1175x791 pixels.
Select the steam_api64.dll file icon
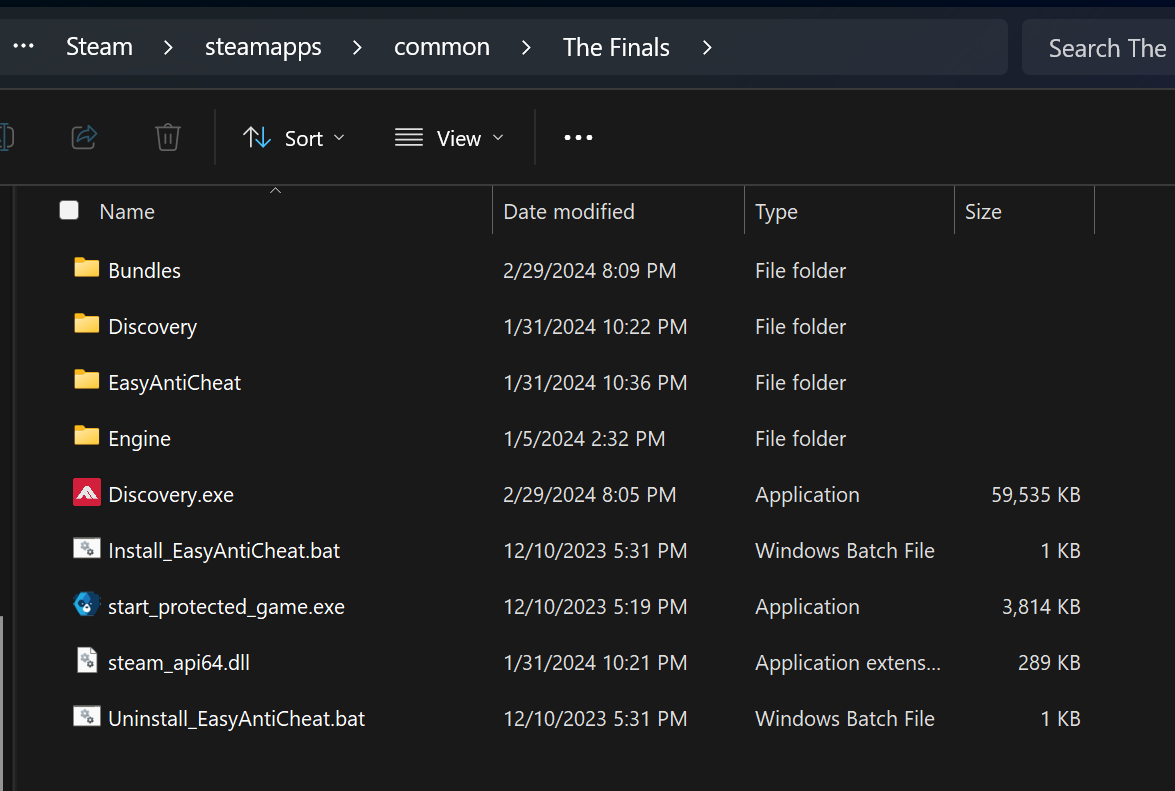tap(87, 660)
